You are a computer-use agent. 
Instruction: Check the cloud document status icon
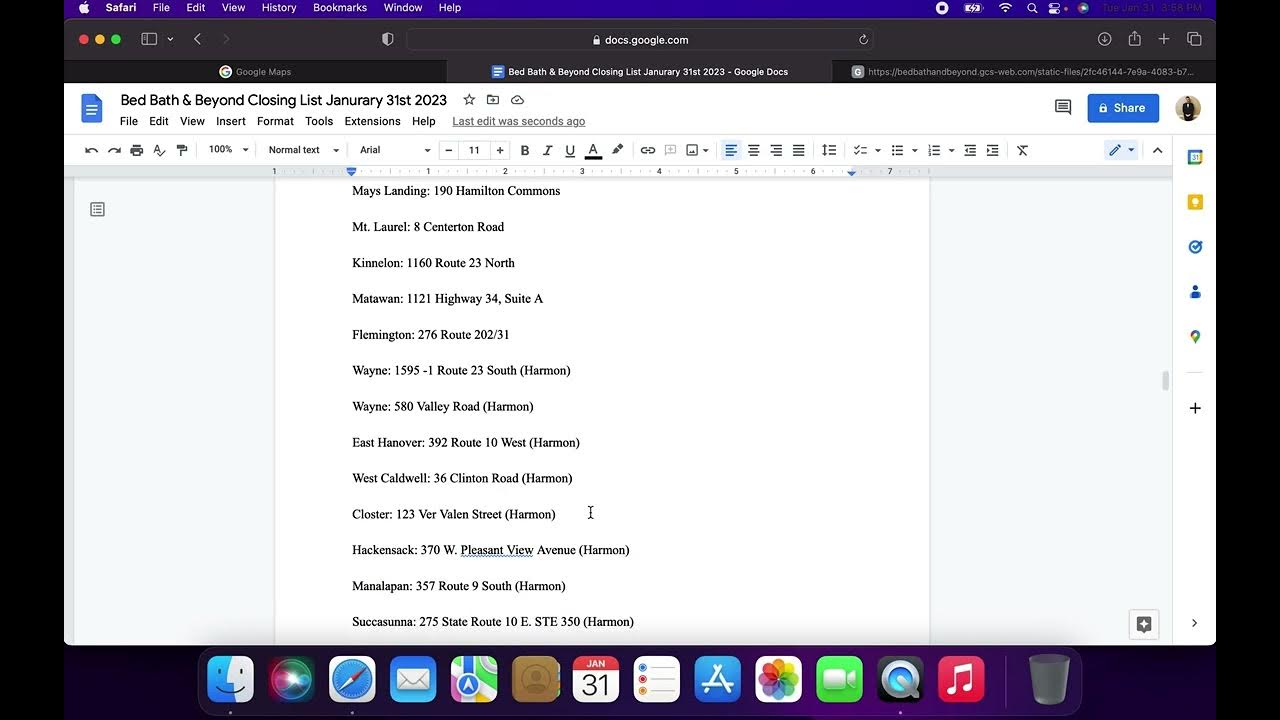click(517, 100)
